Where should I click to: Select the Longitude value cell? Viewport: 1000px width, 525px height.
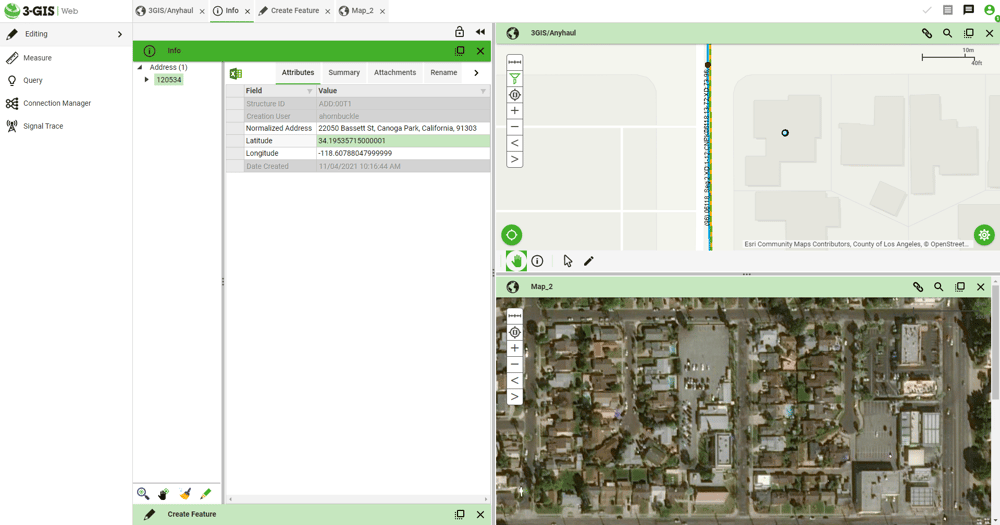click(x=403, y=154)
